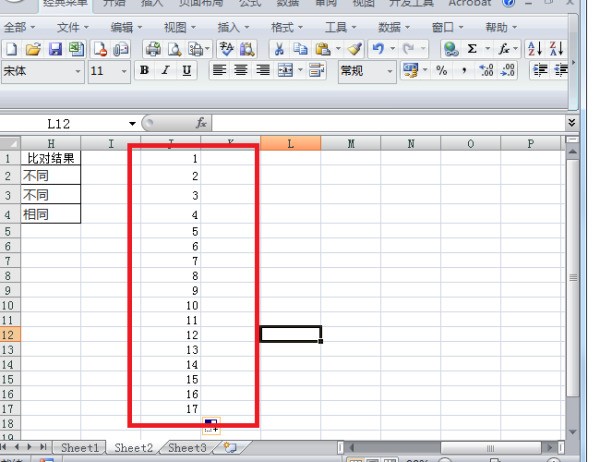Open a file with the folder icon
The width and height of the screenshot is (600, 462).
[x=33, y=49]
